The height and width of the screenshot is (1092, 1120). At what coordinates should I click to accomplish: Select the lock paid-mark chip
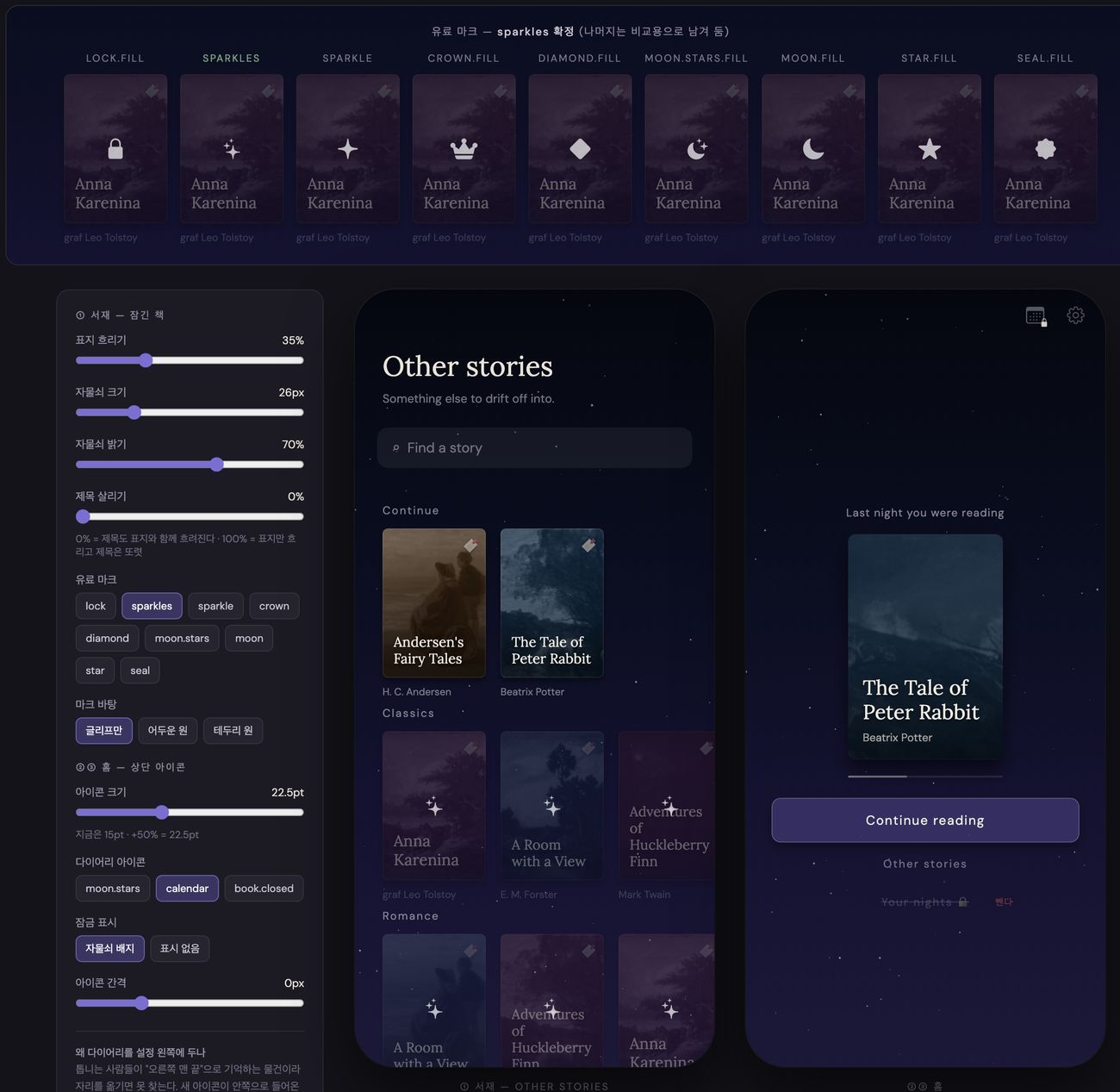(x=96, y=606)
